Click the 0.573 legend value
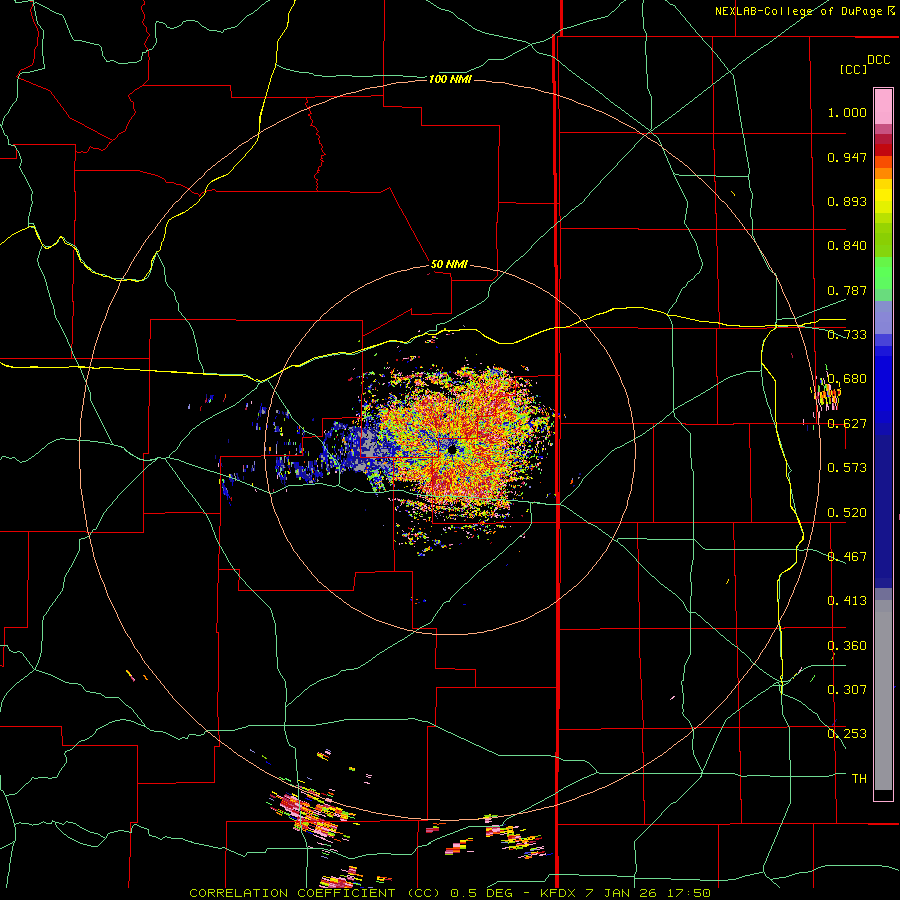This screenshot has width=900, height=900. [847, 468]
